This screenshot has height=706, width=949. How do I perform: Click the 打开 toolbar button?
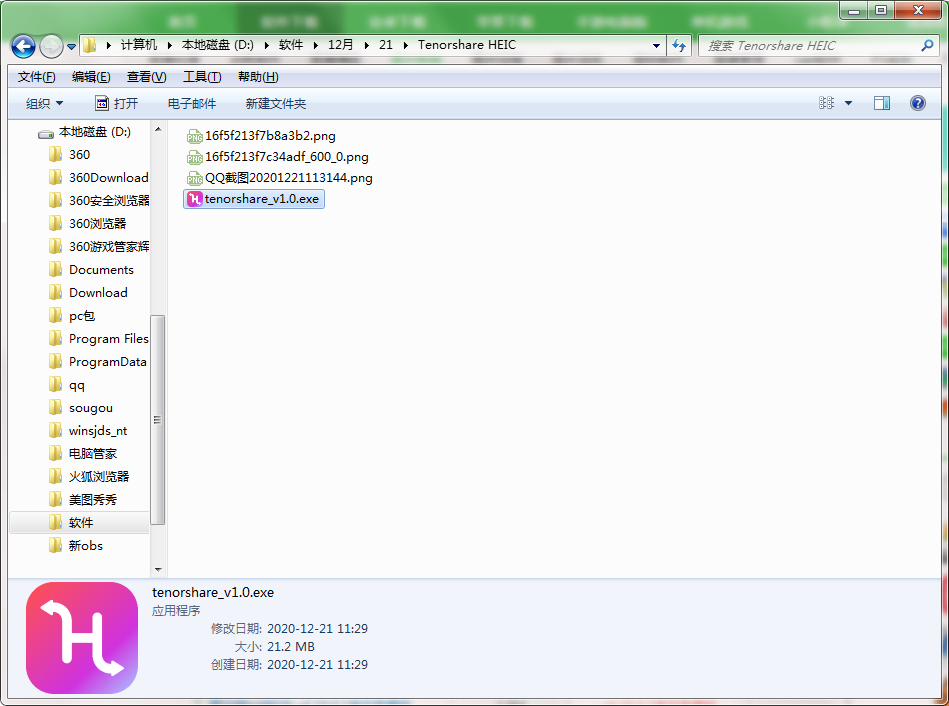[117, 104]
